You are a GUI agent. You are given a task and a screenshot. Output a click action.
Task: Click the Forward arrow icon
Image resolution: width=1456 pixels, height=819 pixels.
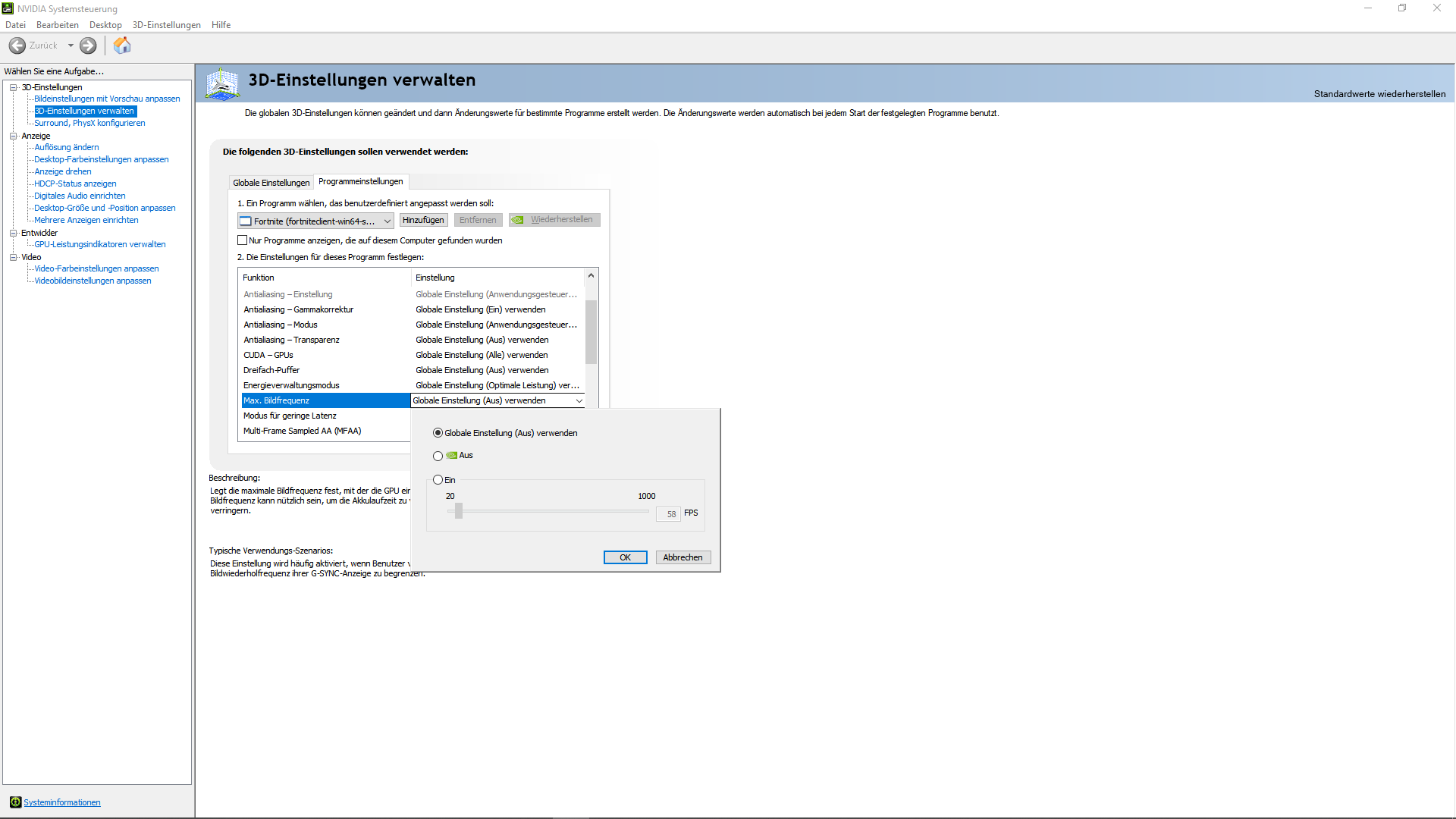click(x=88, y=45)
